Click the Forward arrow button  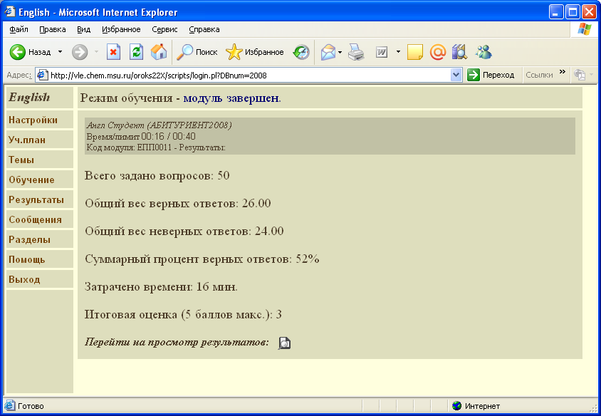(x=80, y=52)
